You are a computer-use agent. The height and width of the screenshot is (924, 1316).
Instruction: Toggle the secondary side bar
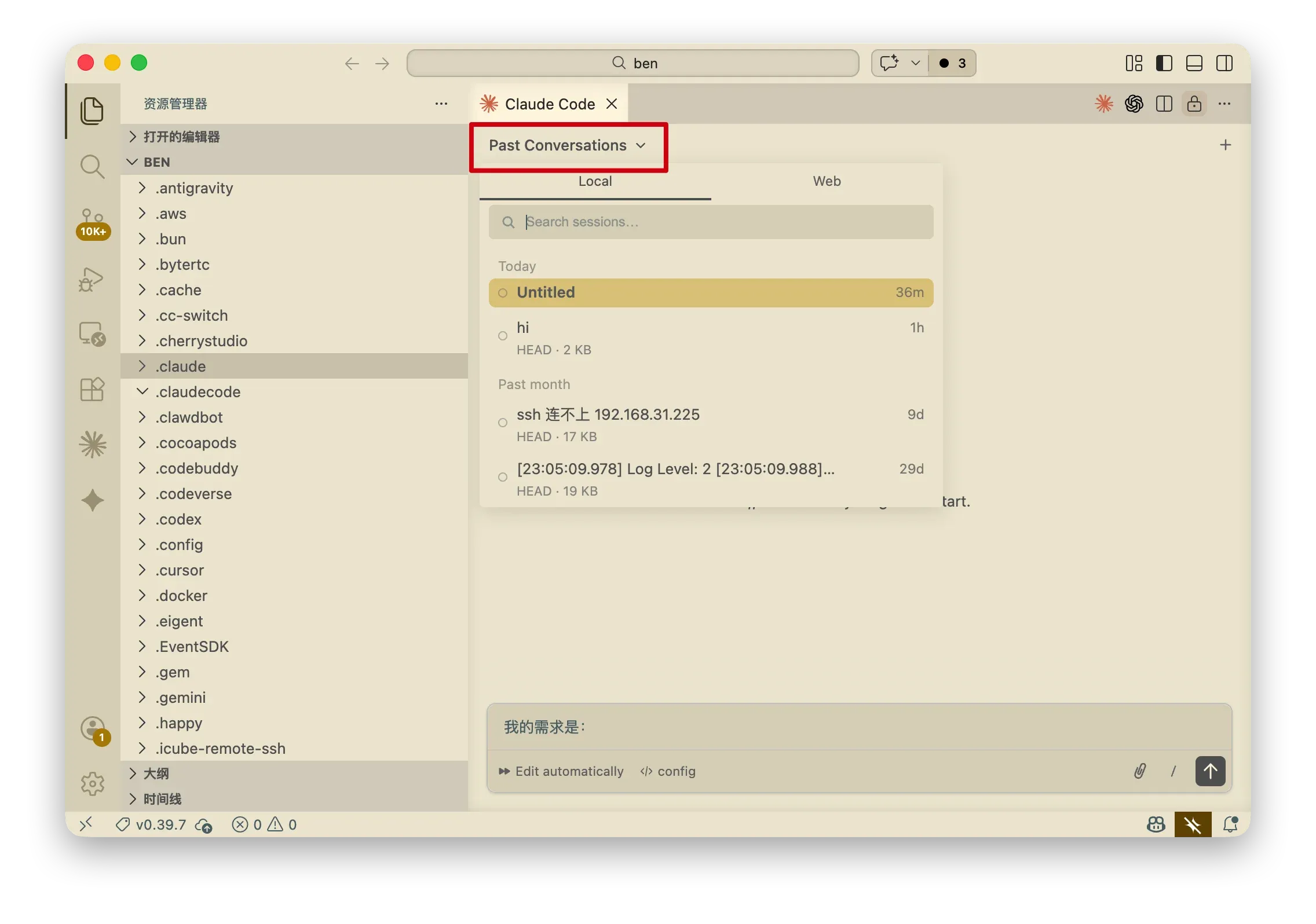point(1224,63)
